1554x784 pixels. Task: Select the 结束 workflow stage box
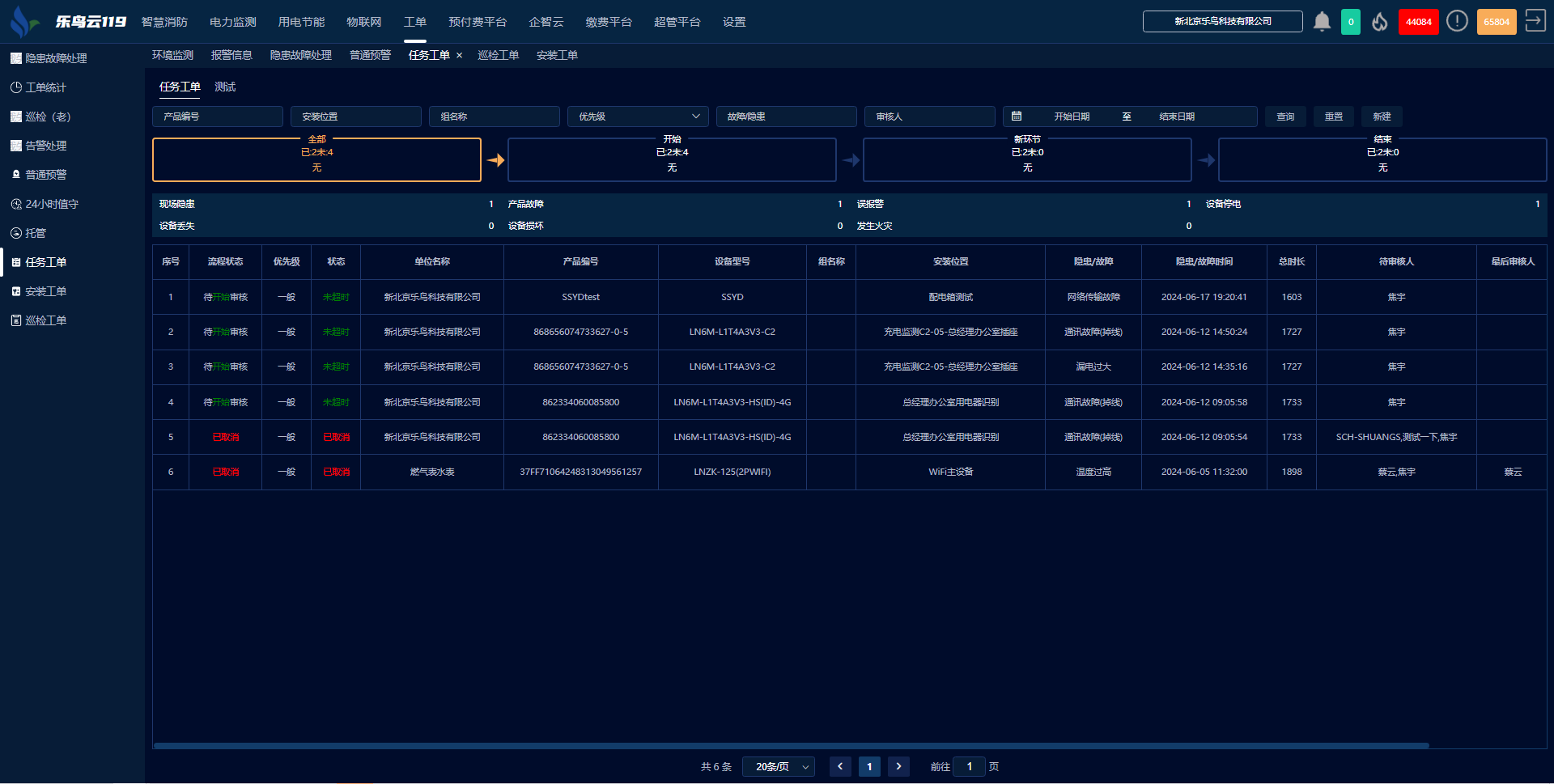(x=1382, y=160)
